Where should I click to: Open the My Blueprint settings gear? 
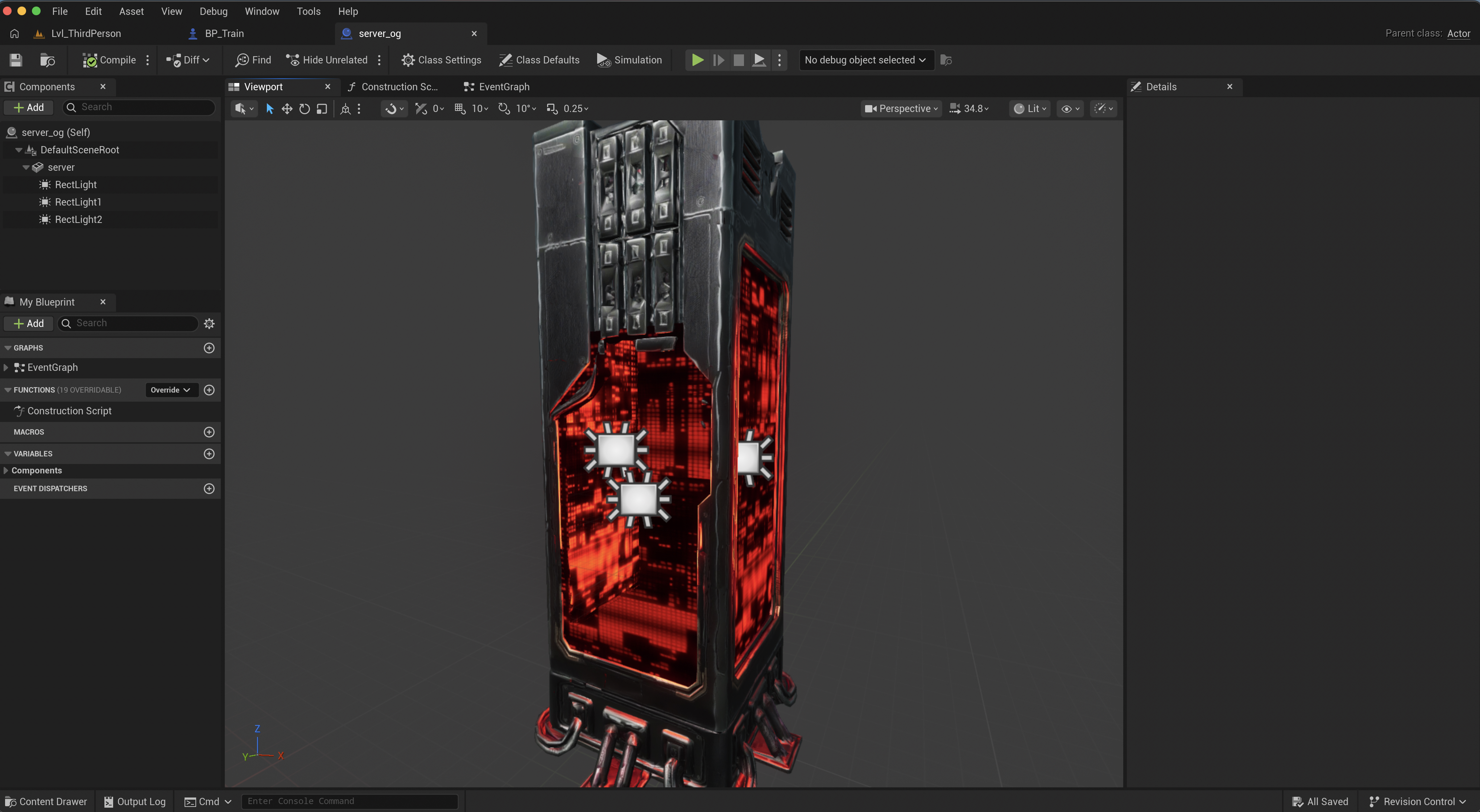(209, 323)
